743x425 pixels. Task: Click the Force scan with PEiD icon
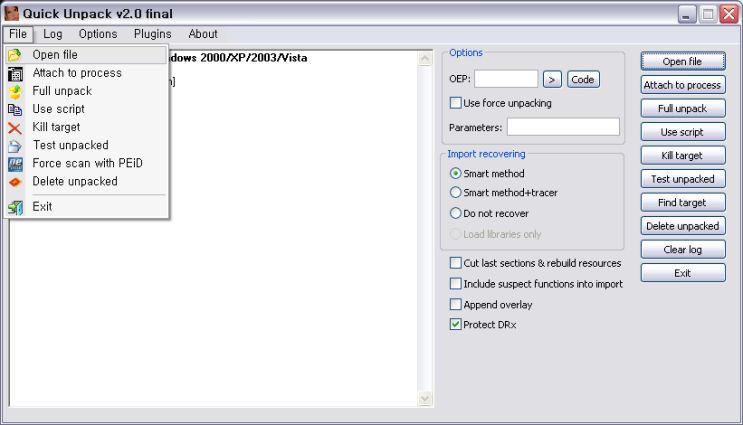pyautogui.click(x=15, y=163)
